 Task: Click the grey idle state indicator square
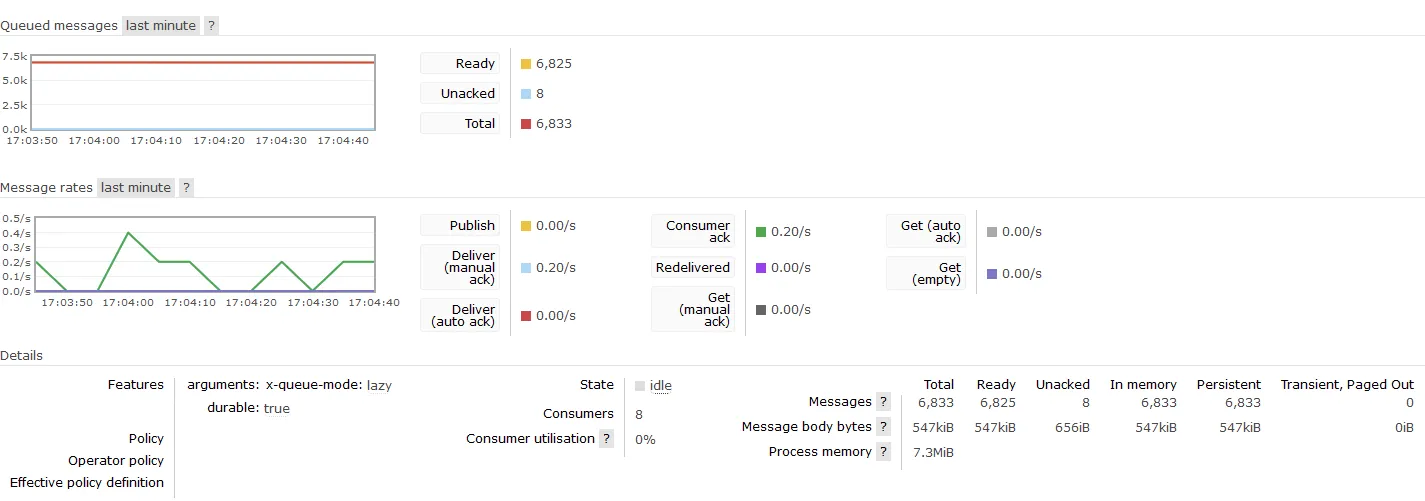(x=640, y=386)
